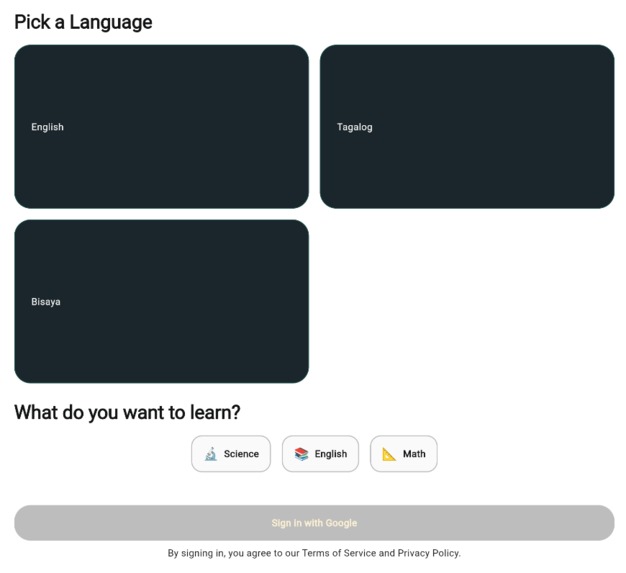Click the microscope icon on Science
The image size is (626, 573).
coord(211,454)
